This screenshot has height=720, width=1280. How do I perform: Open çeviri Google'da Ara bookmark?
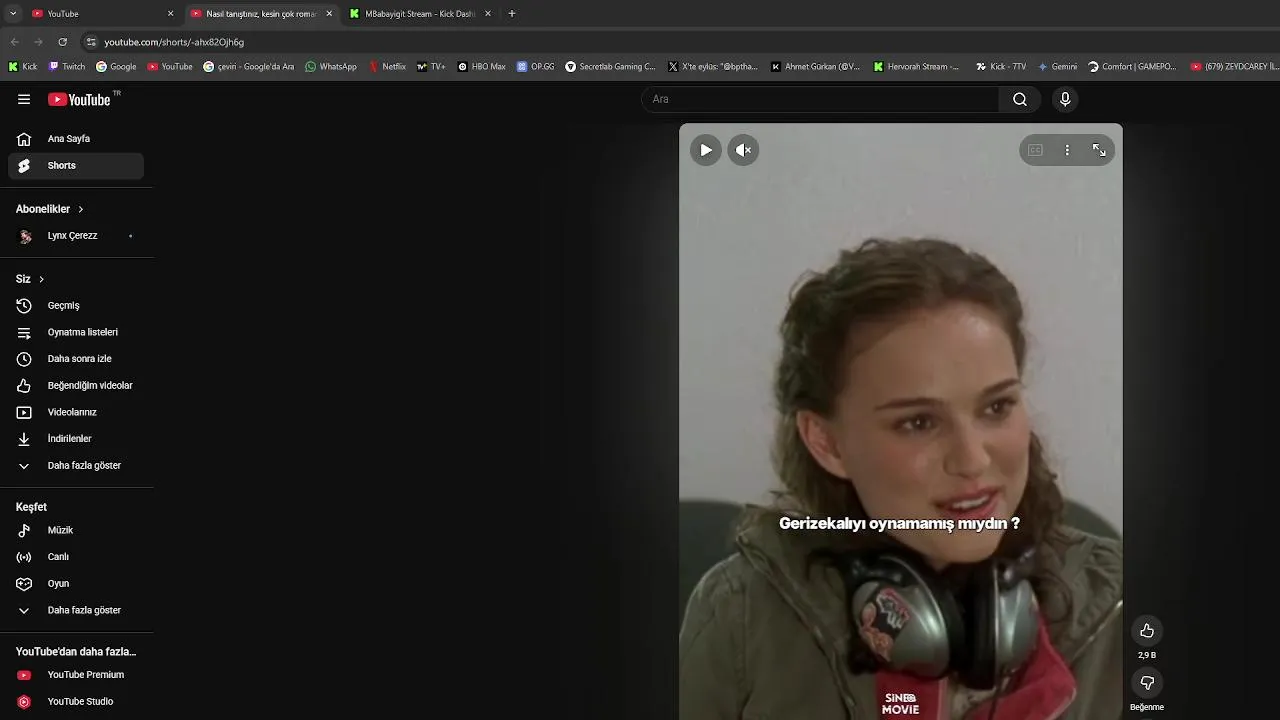[x=249, y=67]
